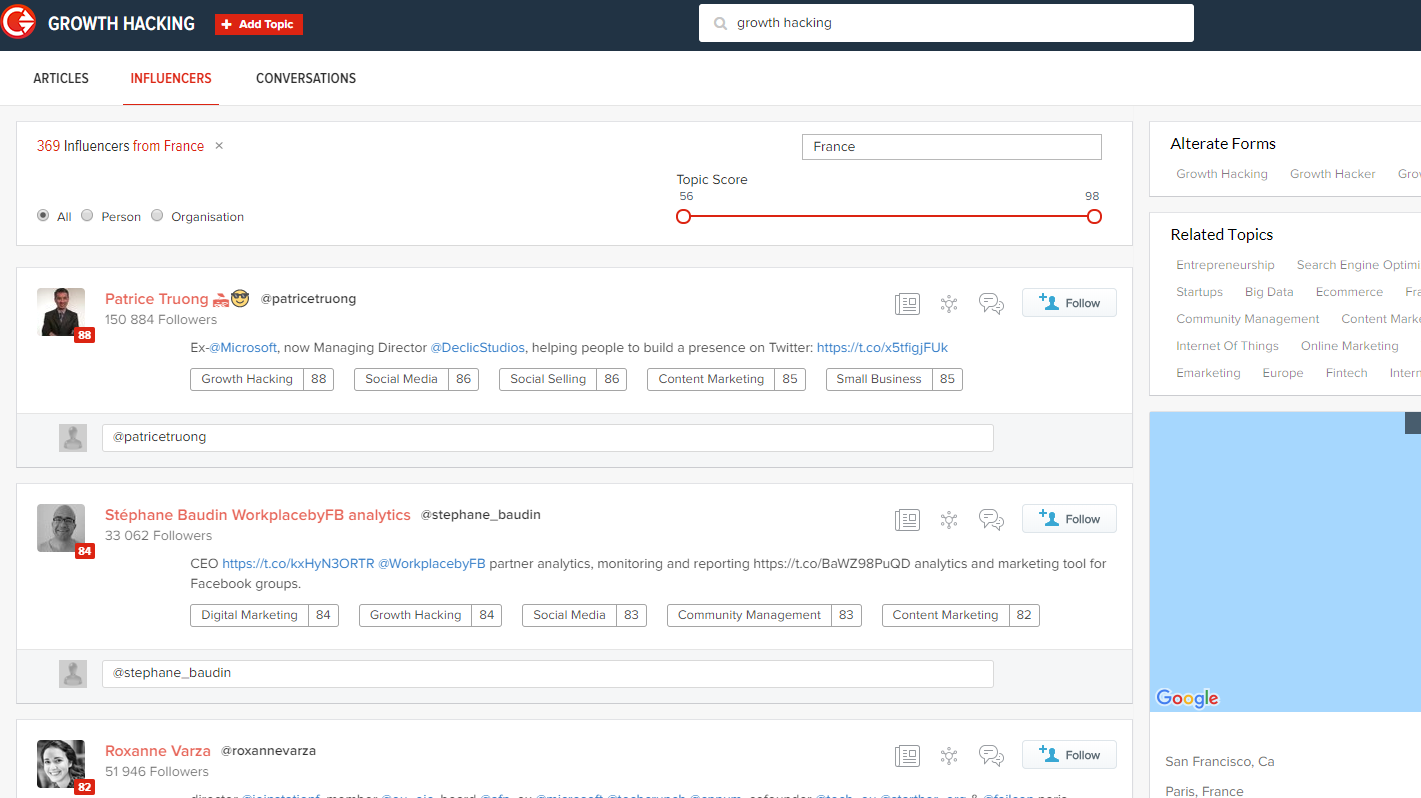The image size is (1421, 798).
Task: Click the Digital Marketing 84 tag
Action: (264, 616)
